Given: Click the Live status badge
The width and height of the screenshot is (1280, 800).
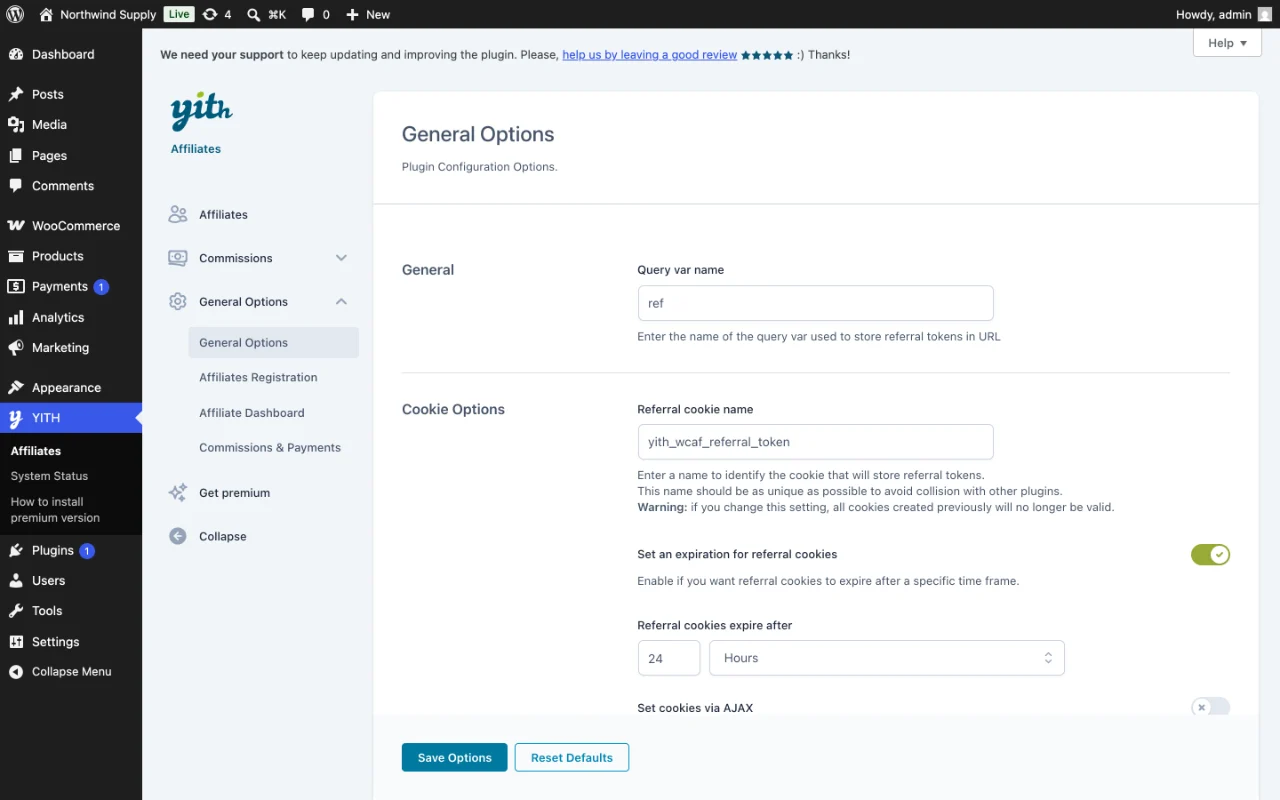Looking at the screenshot, I should [x=179, y=14].
